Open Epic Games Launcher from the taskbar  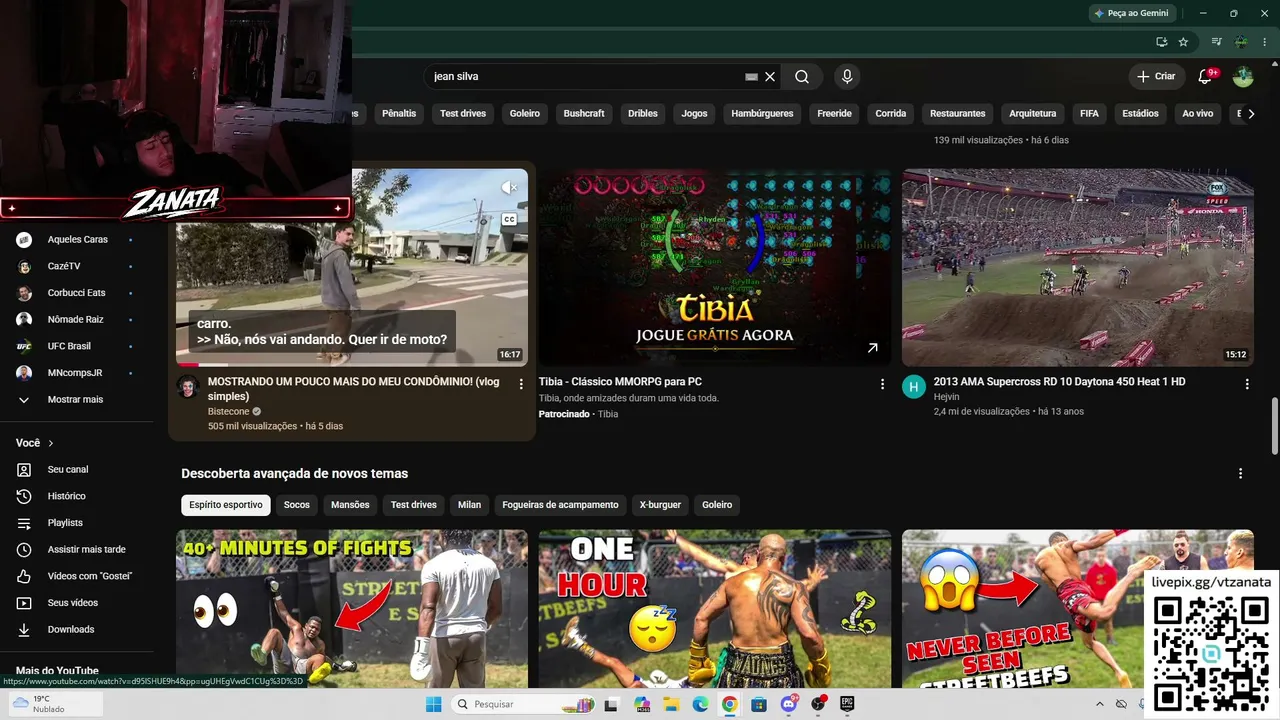tap(847, 704)
